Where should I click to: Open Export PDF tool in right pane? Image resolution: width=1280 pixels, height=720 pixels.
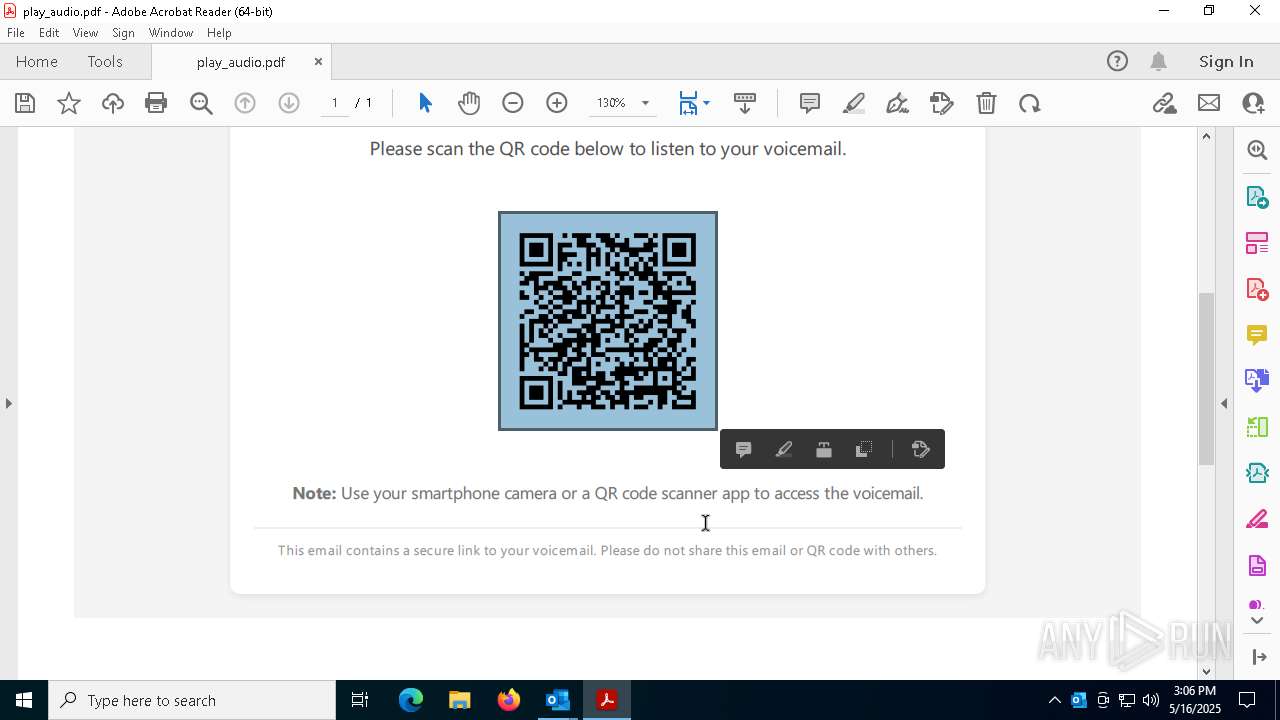(x=1257, y=196)
